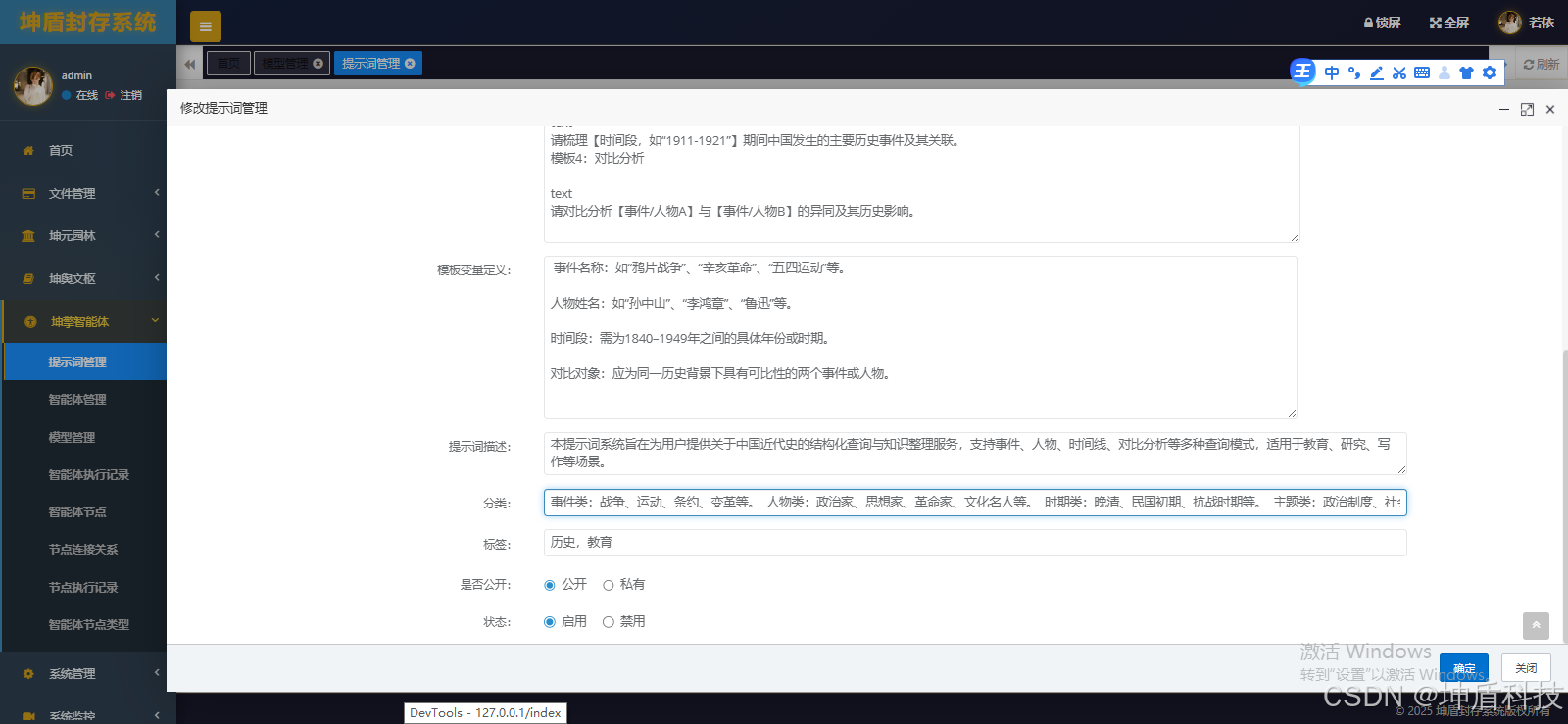Click the tab-scroll-left double arrow icon
This screenshot has width=1568, height=724.
pos(190,64)
